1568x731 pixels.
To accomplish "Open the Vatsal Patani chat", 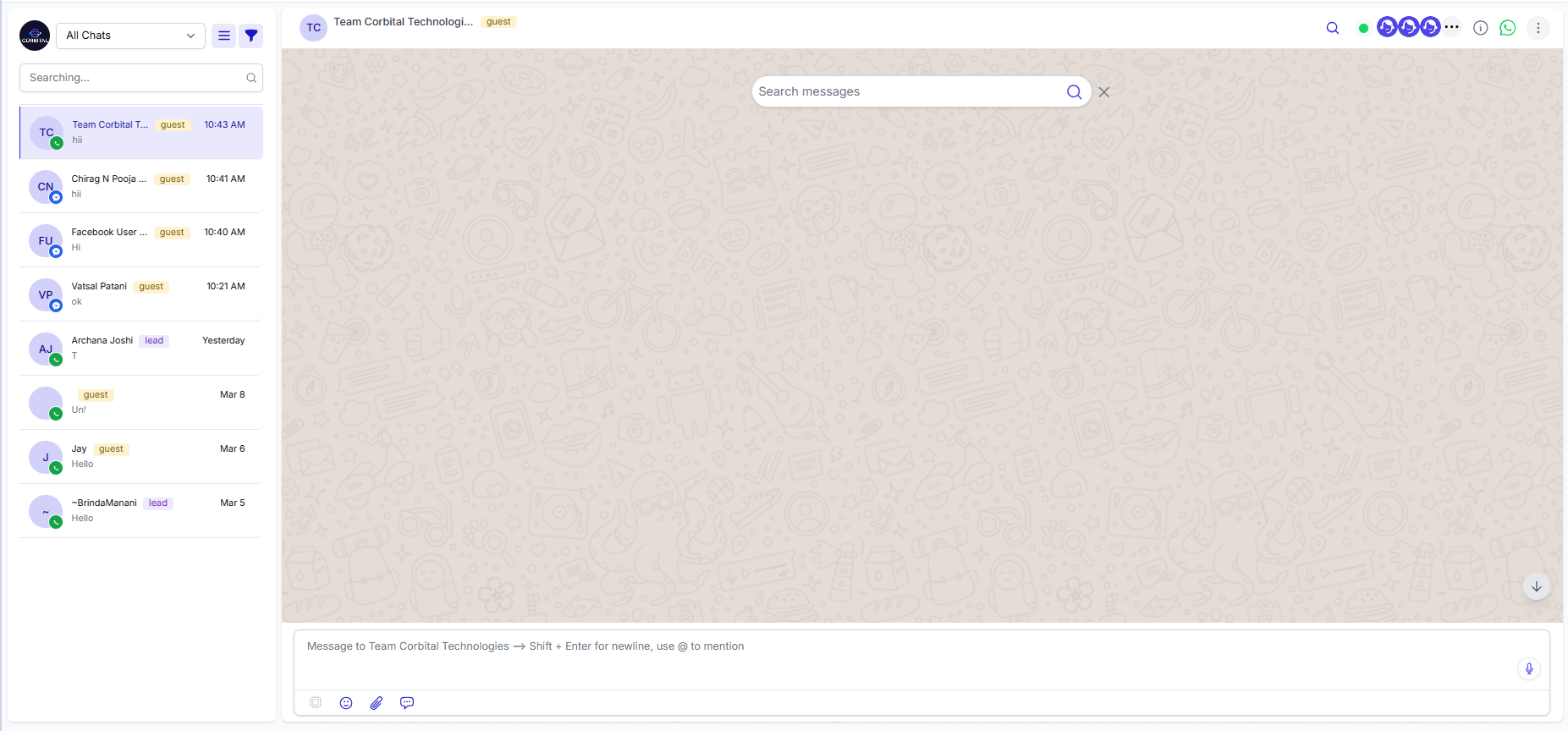I will coord(141,294).
